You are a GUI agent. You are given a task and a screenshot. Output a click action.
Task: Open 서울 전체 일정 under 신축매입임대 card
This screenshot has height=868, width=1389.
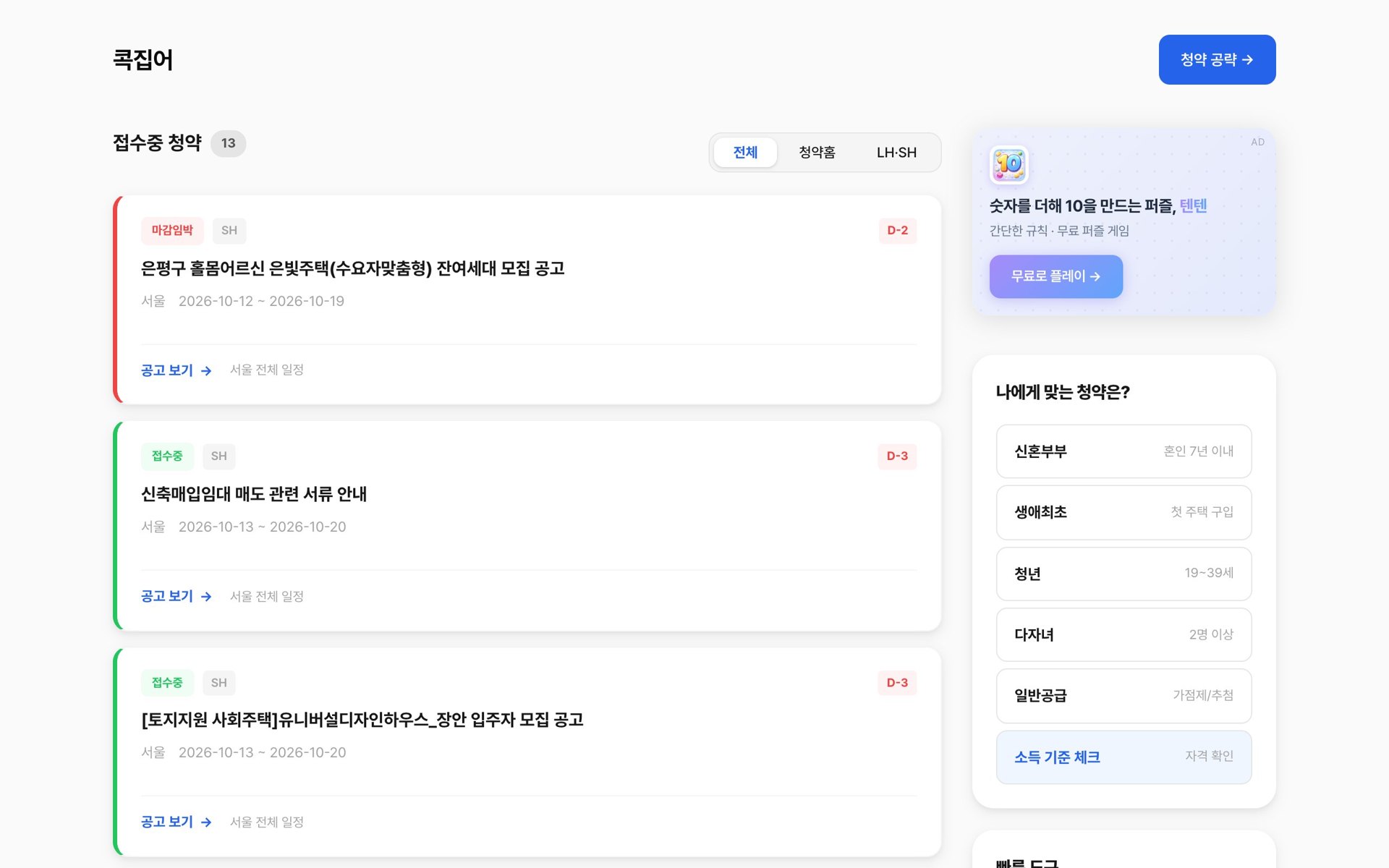[266, 596]
